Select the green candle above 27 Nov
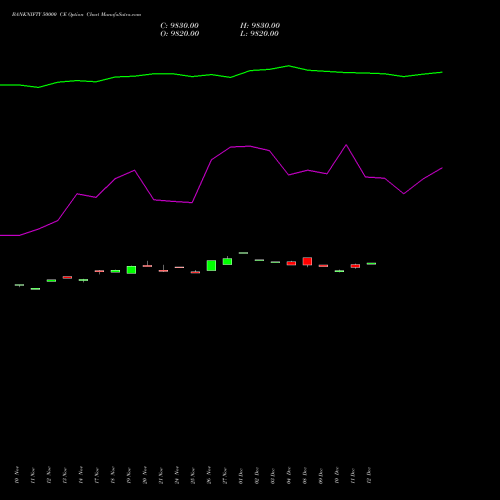This screenshot has width=500, height=500. [227, 261]
